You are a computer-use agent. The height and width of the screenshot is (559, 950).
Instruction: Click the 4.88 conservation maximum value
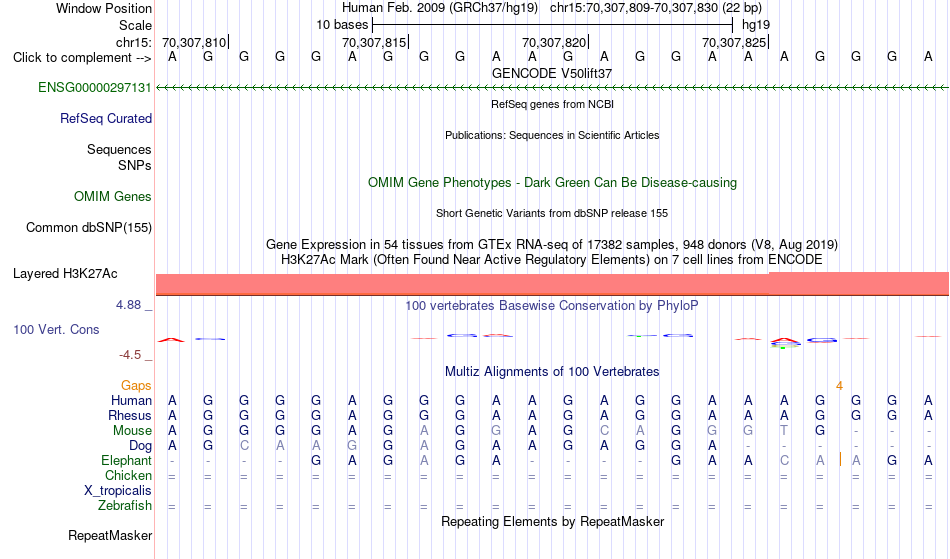tap(128, 305)
